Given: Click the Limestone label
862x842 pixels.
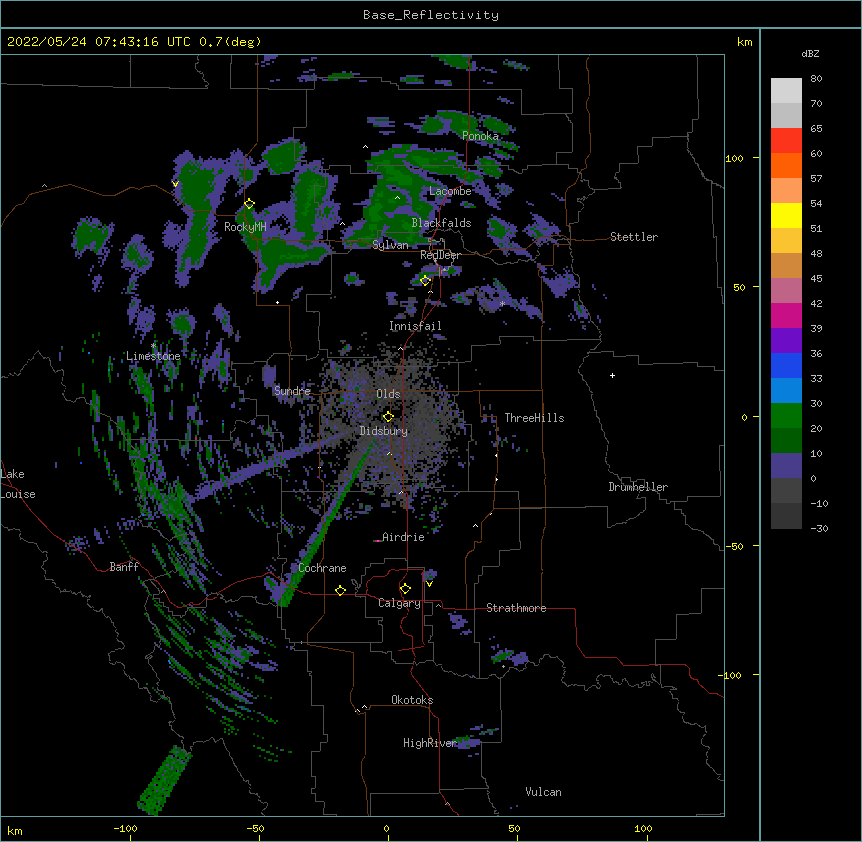Looking at the screenshot, I should tap(153, 356).
